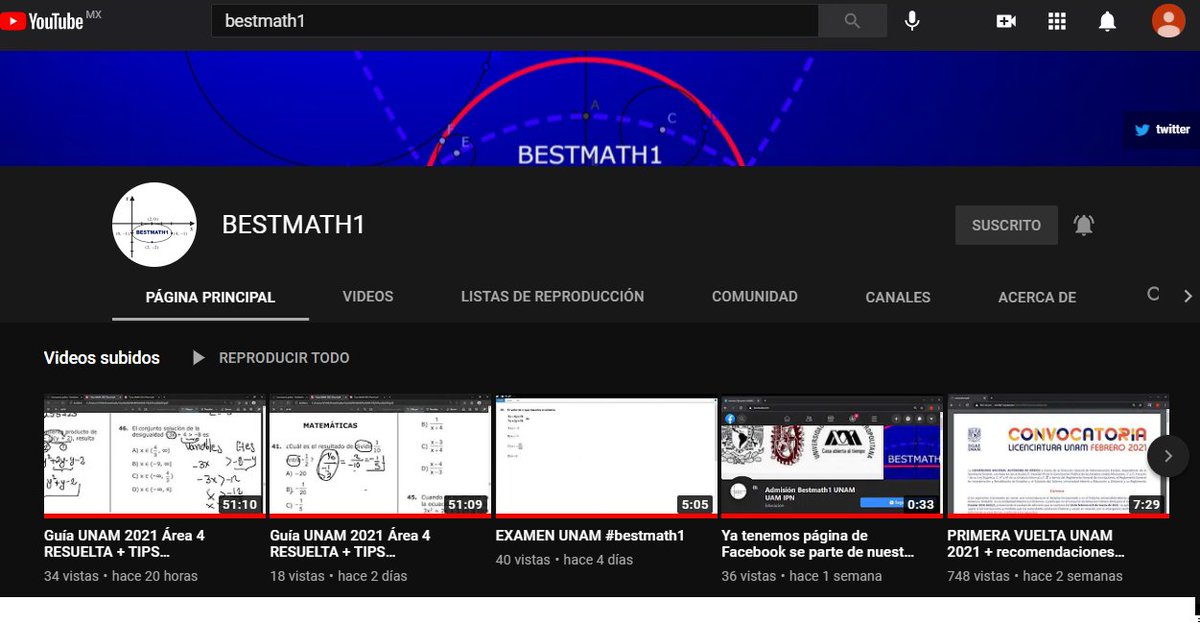
Task: Click the BESTMATH1 channel name text
Action: pyautogui.click(x=293, y=225)
